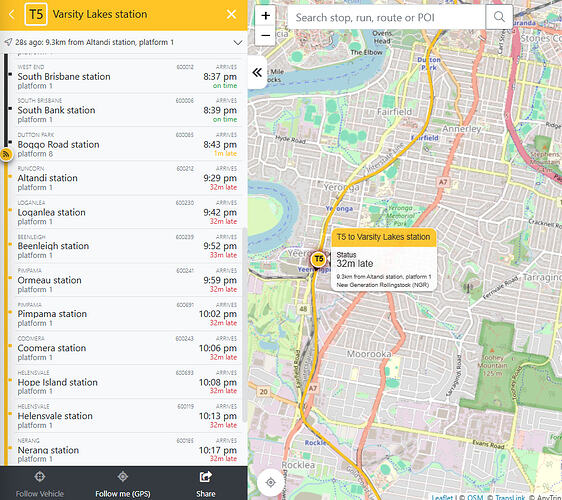The image size is (562, 500).
Task: Click the Fairfield suburb label on map
Action: tap(394, 112)
